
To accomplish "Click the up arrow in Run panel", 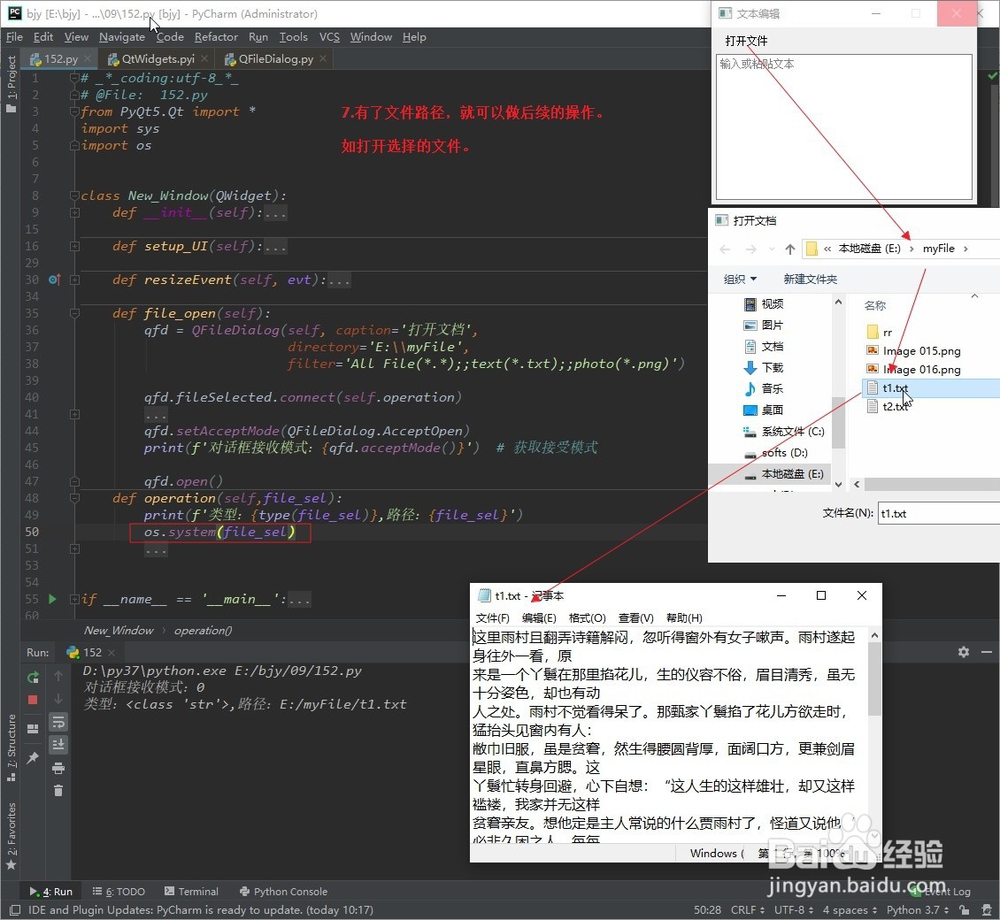I will [x=58, y=675].
